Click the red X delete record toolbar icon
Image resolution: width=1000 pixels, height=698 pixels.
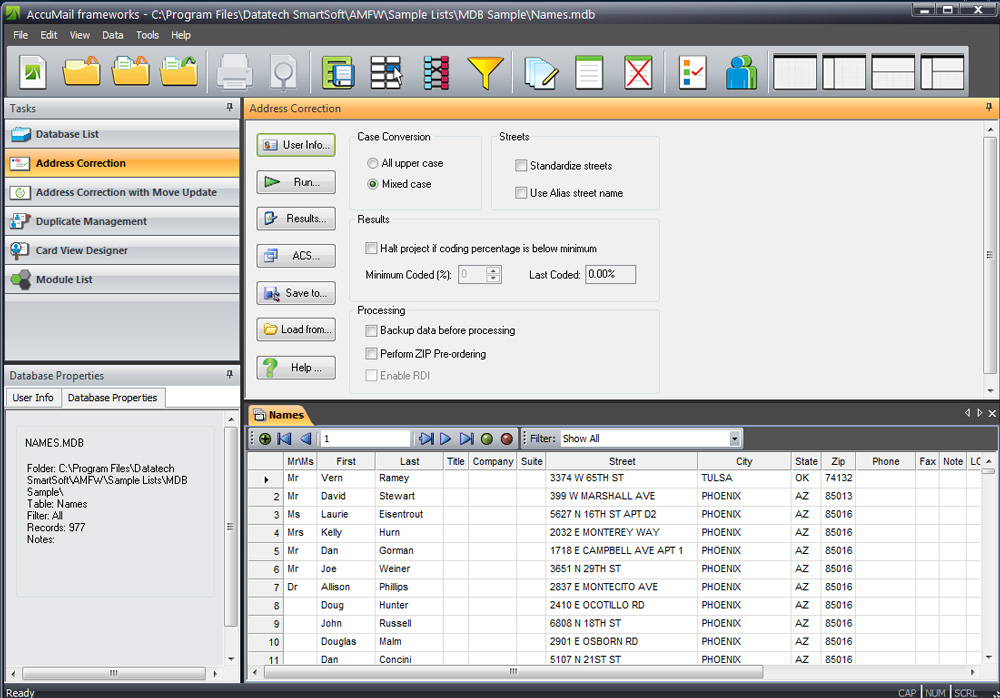click(638, 72)
